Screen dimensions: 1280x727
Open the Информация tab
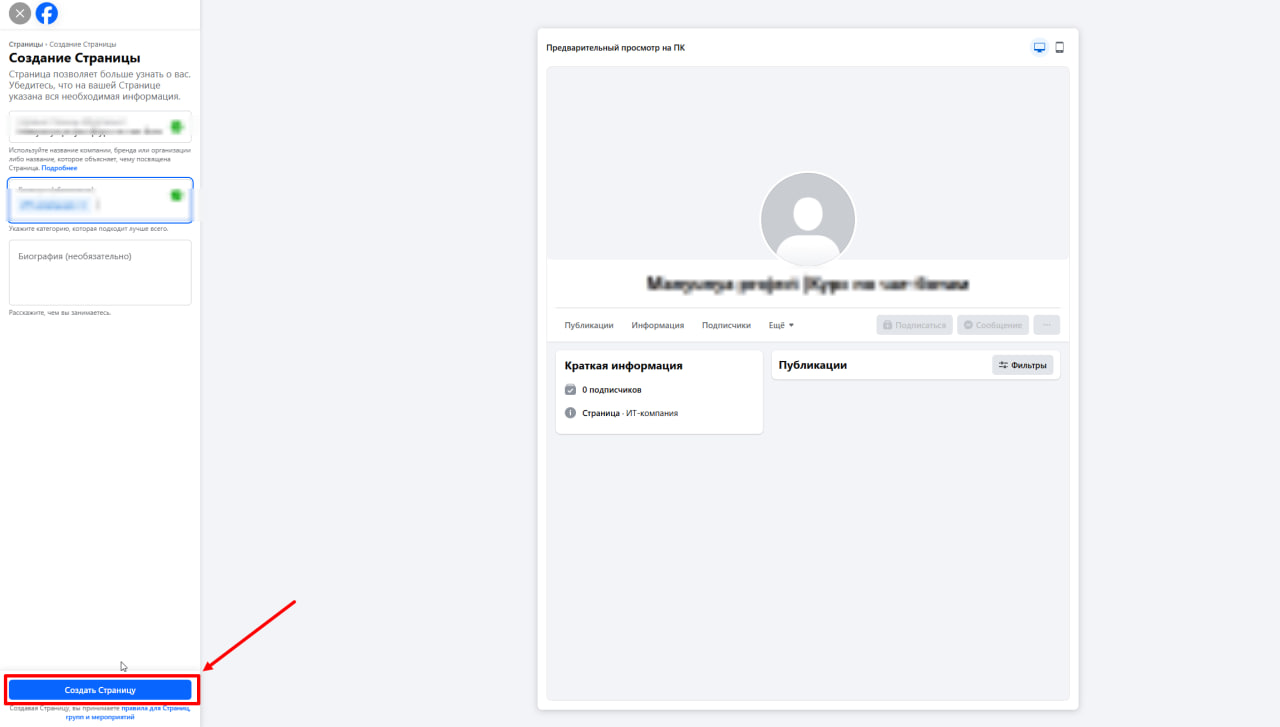coord(657,325)
